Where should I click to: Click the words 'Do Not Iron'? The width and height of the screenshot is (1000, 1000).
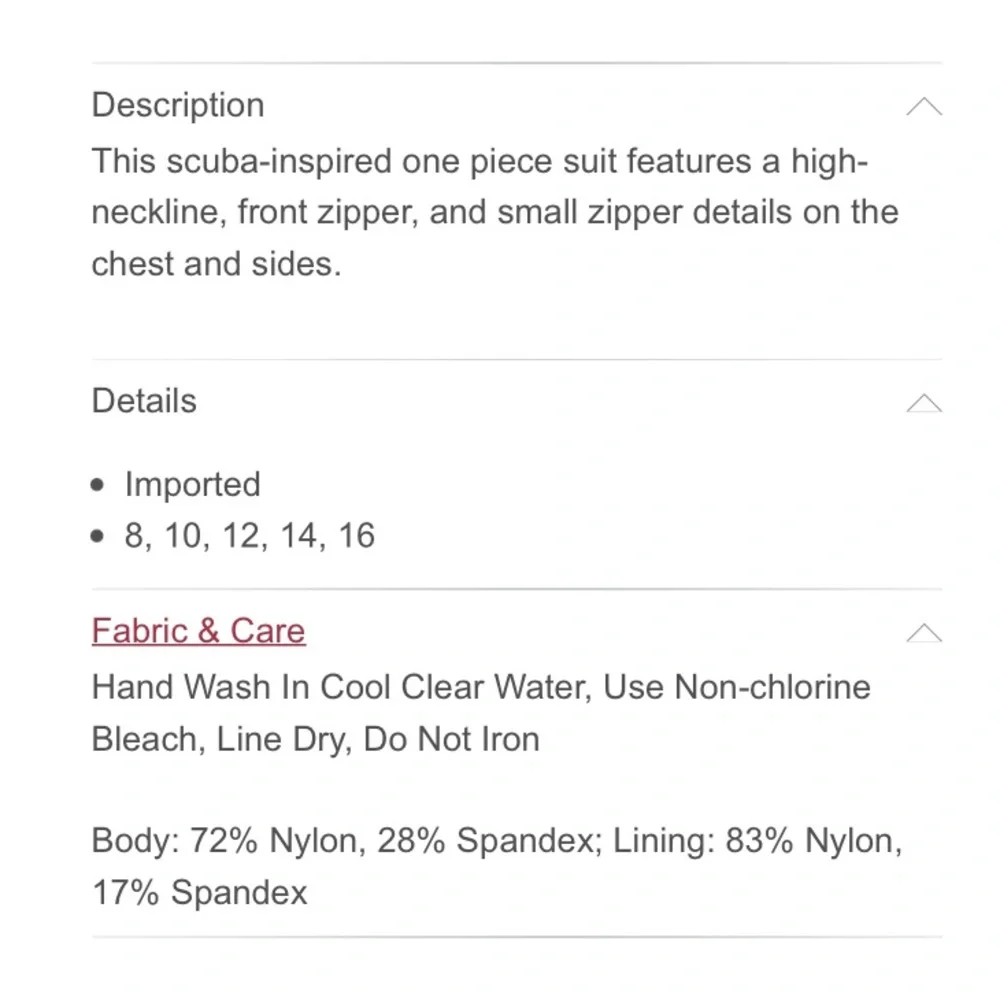pyautogui.click(x=452, y=740)
